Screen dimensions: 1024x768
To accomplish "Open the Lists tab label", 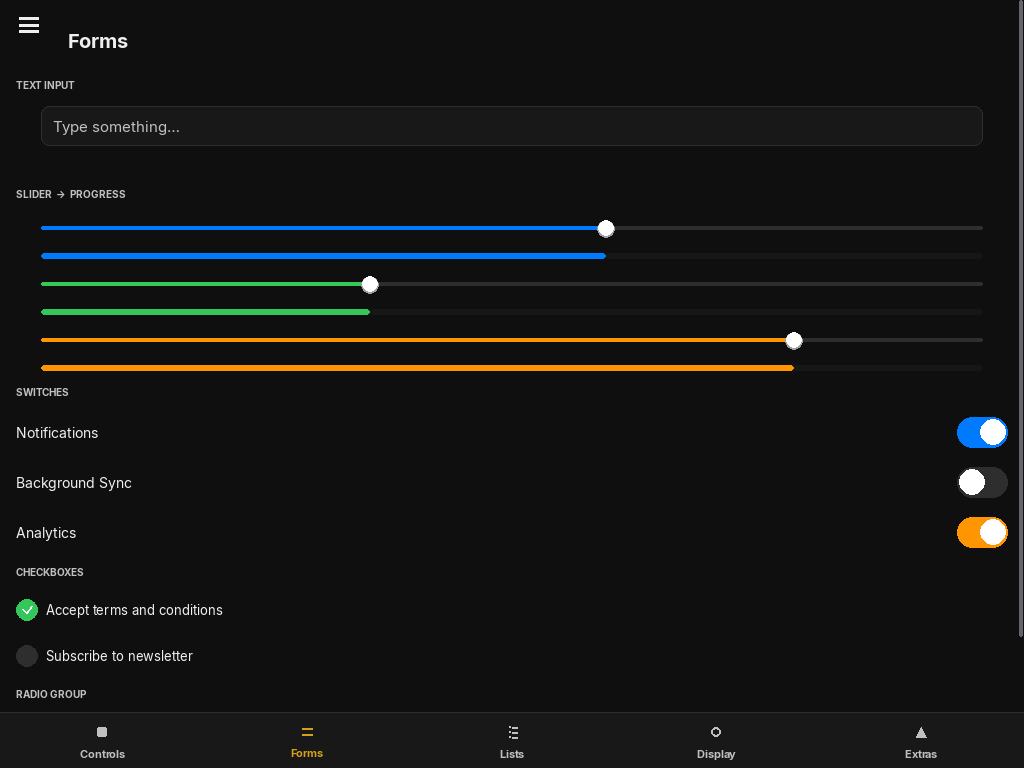I will click(x=512, y=754).
